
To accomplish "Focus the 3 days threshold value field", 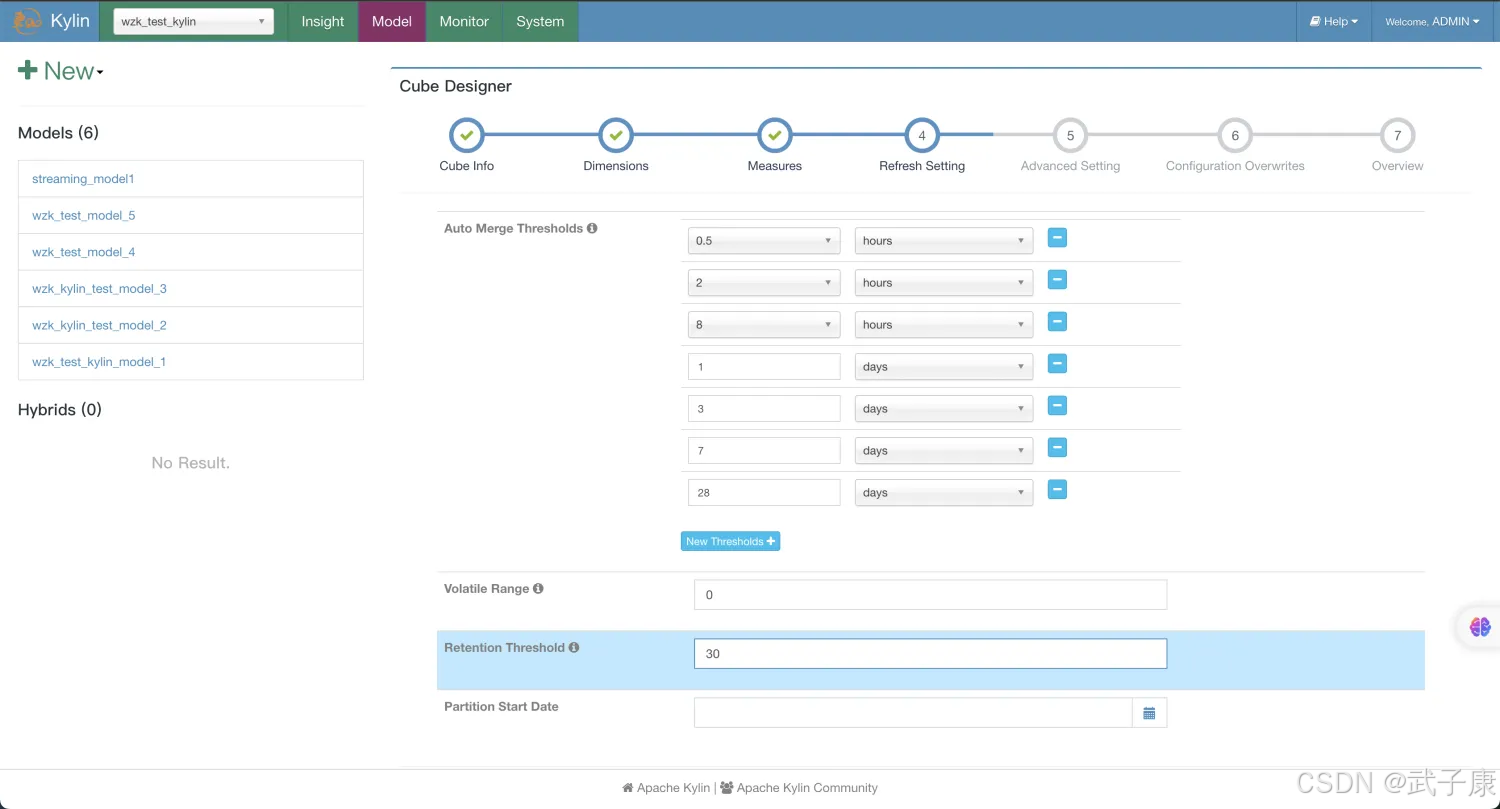I will (x=764, y=409).
